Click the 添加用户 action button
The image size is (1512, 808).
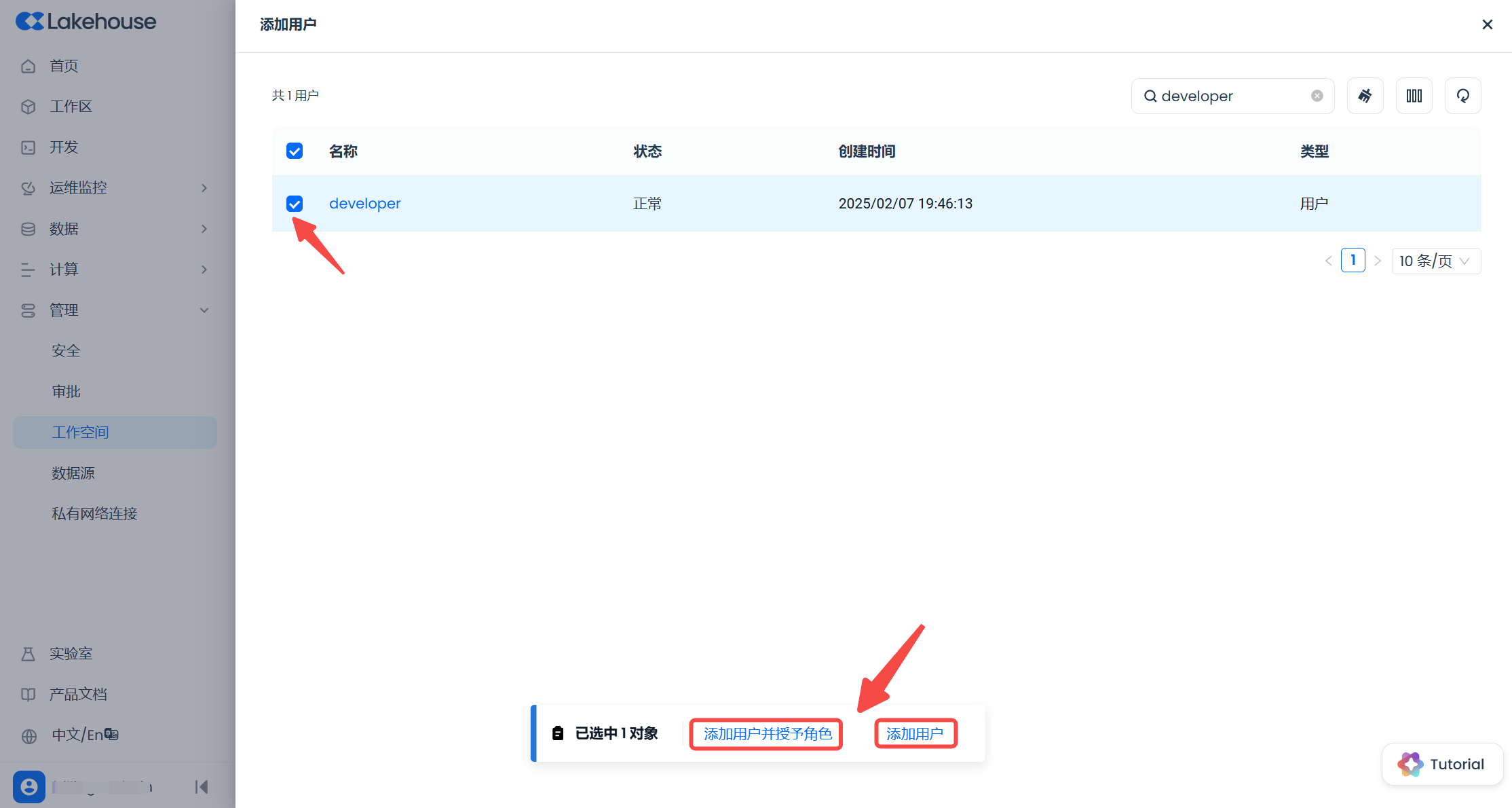[x=915, y=734]
